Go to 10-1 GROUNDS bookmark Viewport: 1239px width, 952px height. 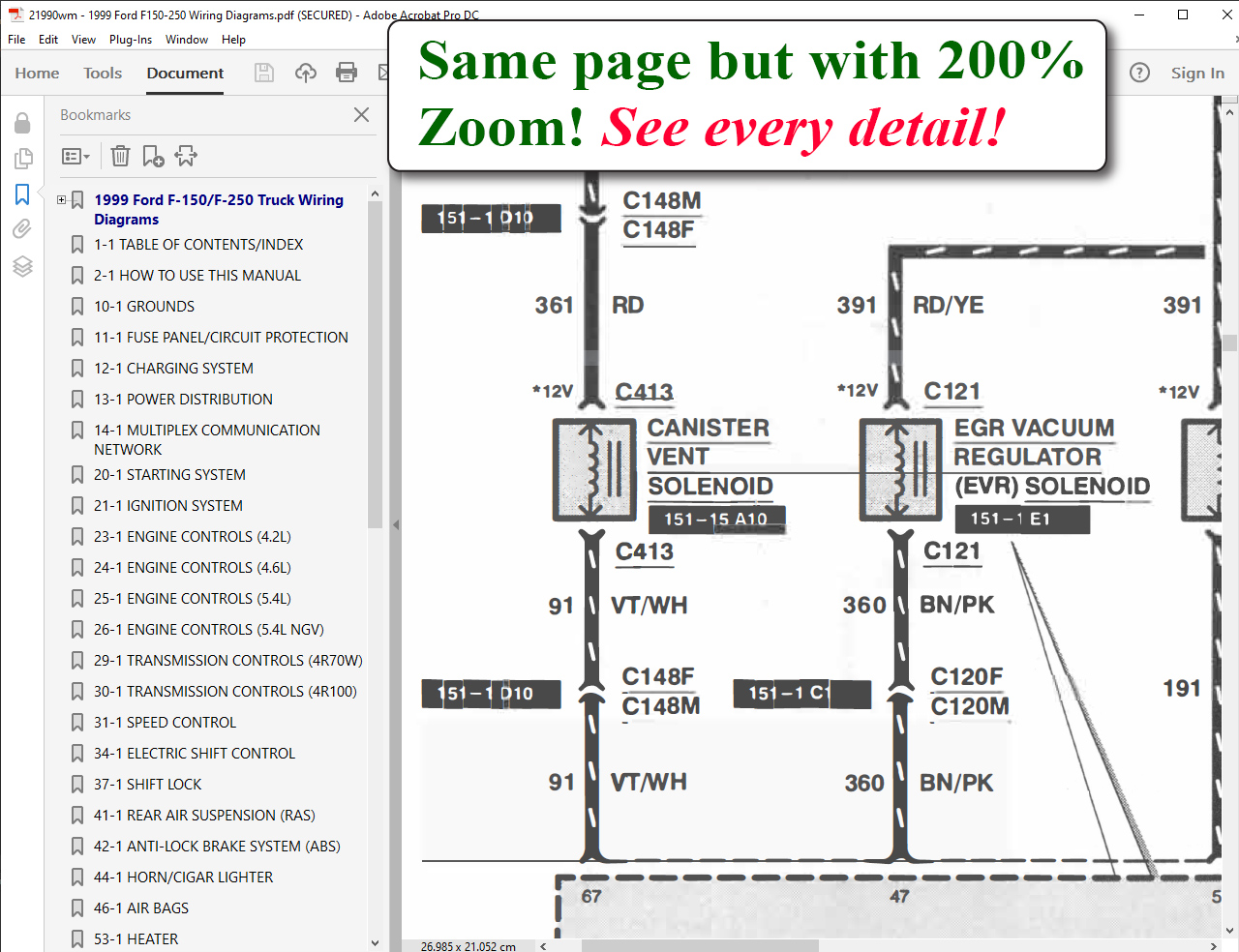(144, 307)
